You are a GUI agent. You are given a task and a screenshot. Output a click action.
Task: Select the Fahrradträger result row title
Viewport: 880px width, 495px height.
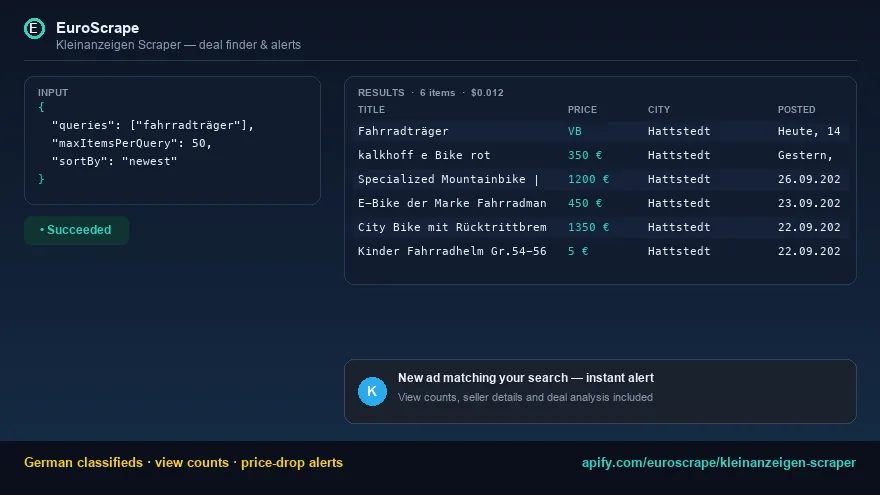(x=403, y=131)
